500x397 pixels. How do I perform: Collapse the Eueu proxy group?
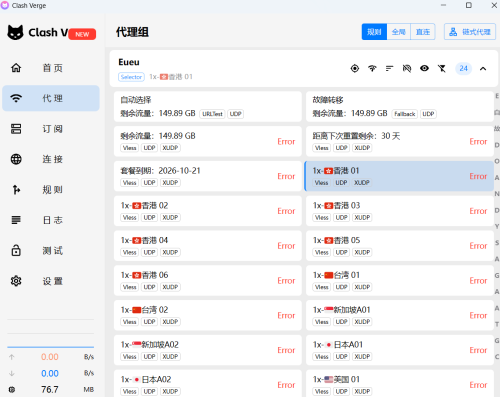coord(483,69)
